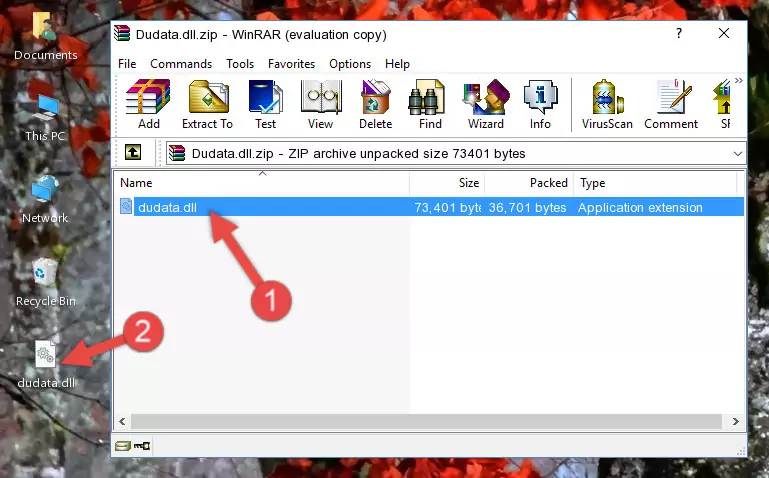Click the 73,401 bytes size cell
This screenshot has width=769, height=478.
pos(447,207)
